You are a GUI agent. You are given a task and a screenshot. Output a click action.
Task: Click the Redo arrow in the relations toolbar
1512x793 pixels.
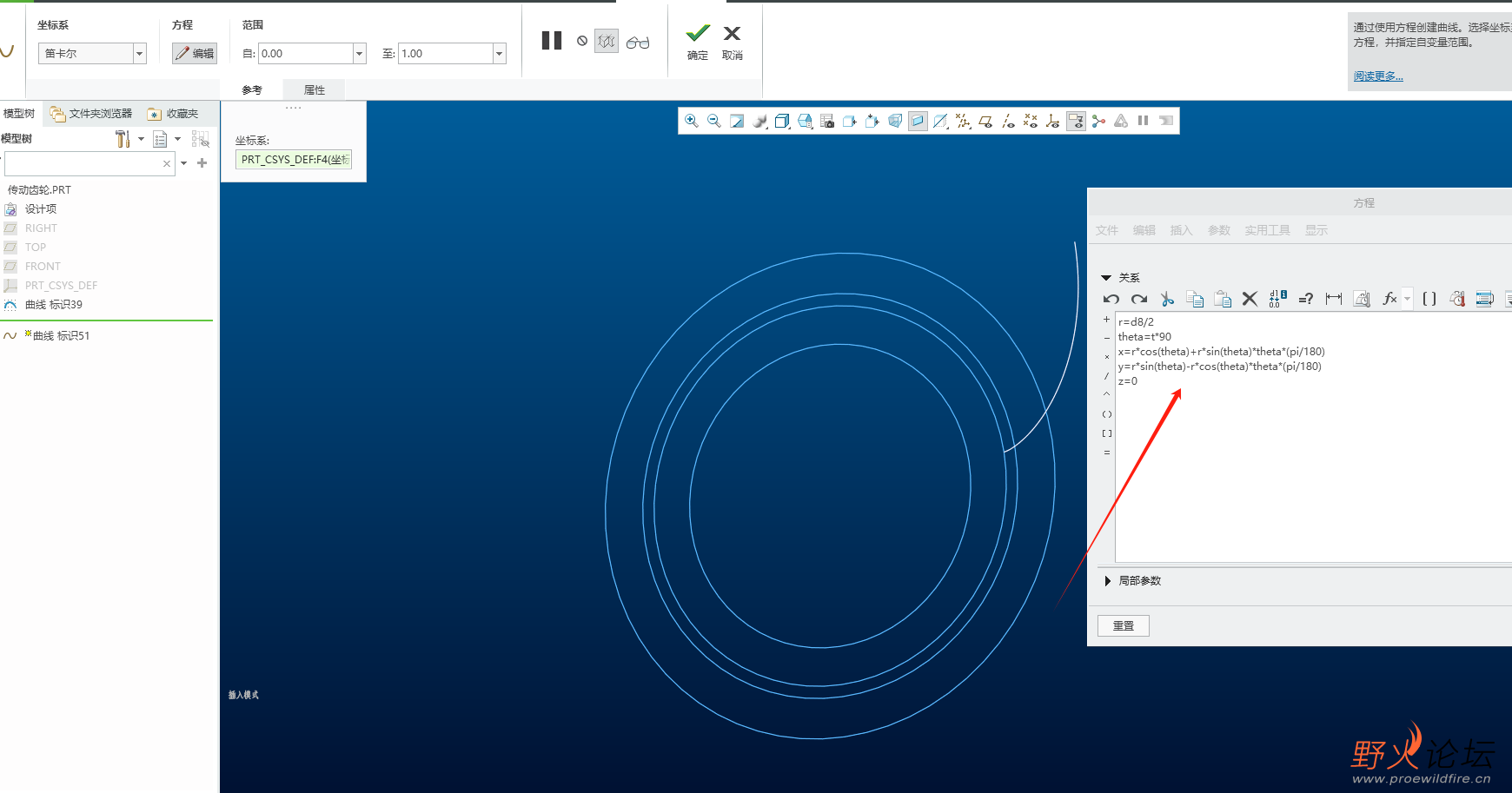1139,299
